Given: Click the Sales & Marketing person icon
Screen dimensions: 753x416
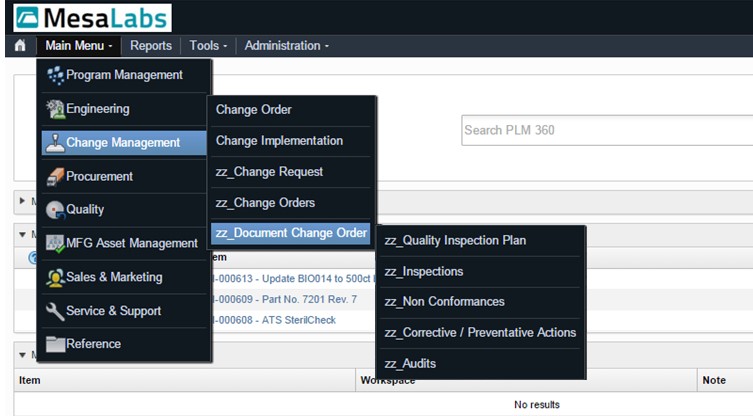Looking at the screenshot, I should pos(55,278).
